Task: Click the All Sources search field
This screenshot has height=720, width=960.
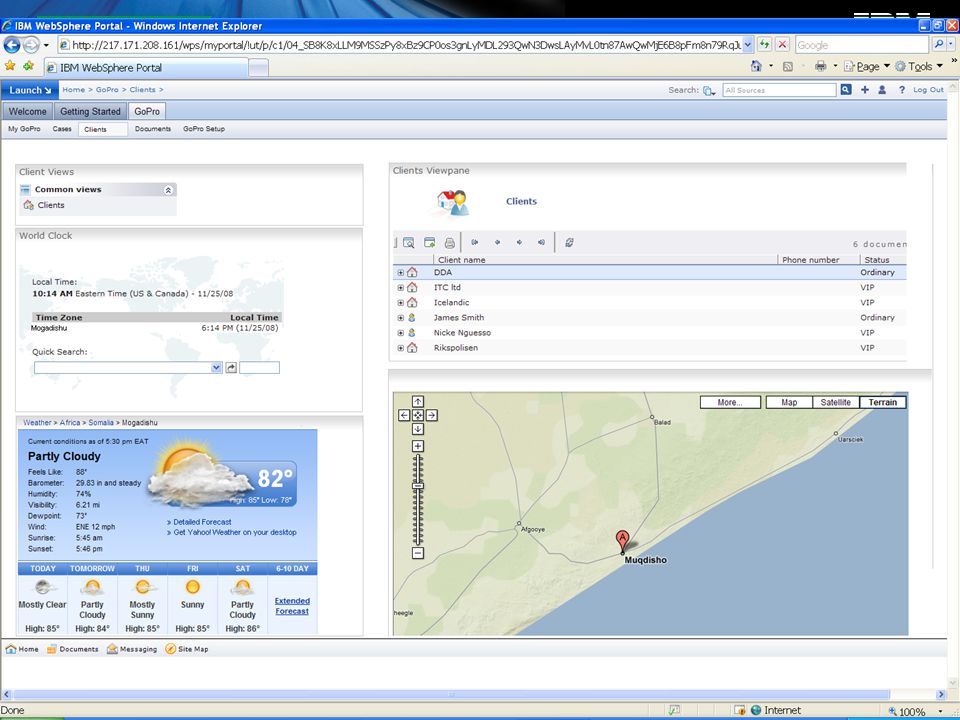Action: pos(779,90)
